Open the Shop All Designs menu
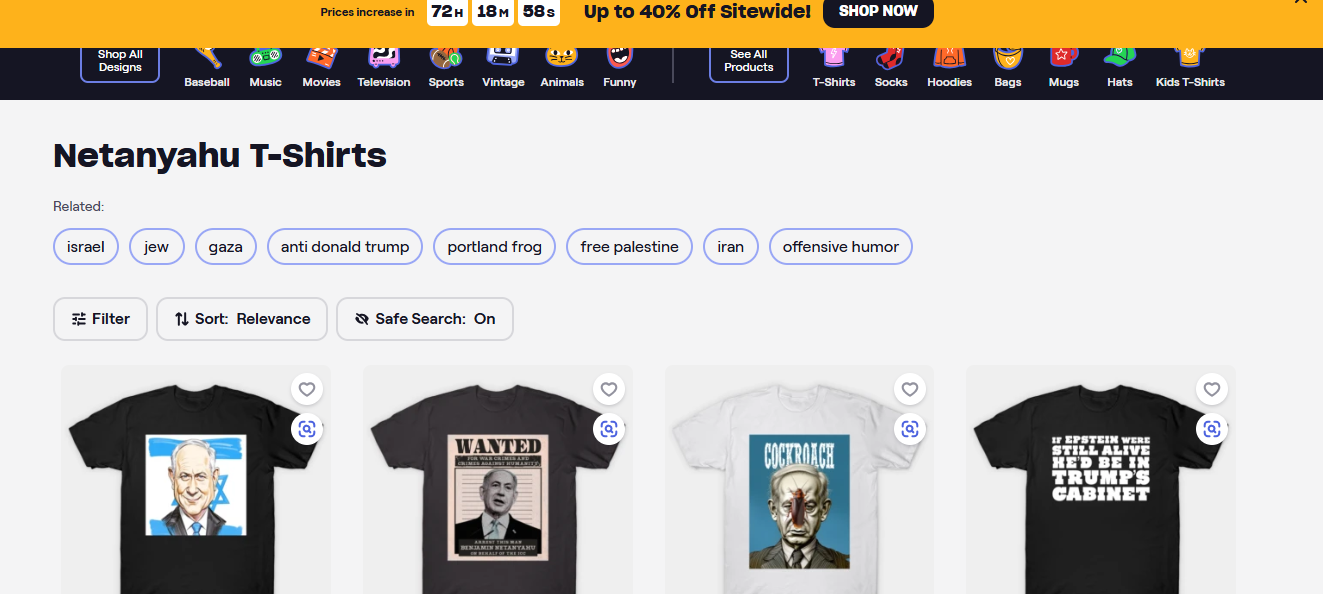Image resolution: width=1323 pixels, height=594 pixels. point(120,61)
